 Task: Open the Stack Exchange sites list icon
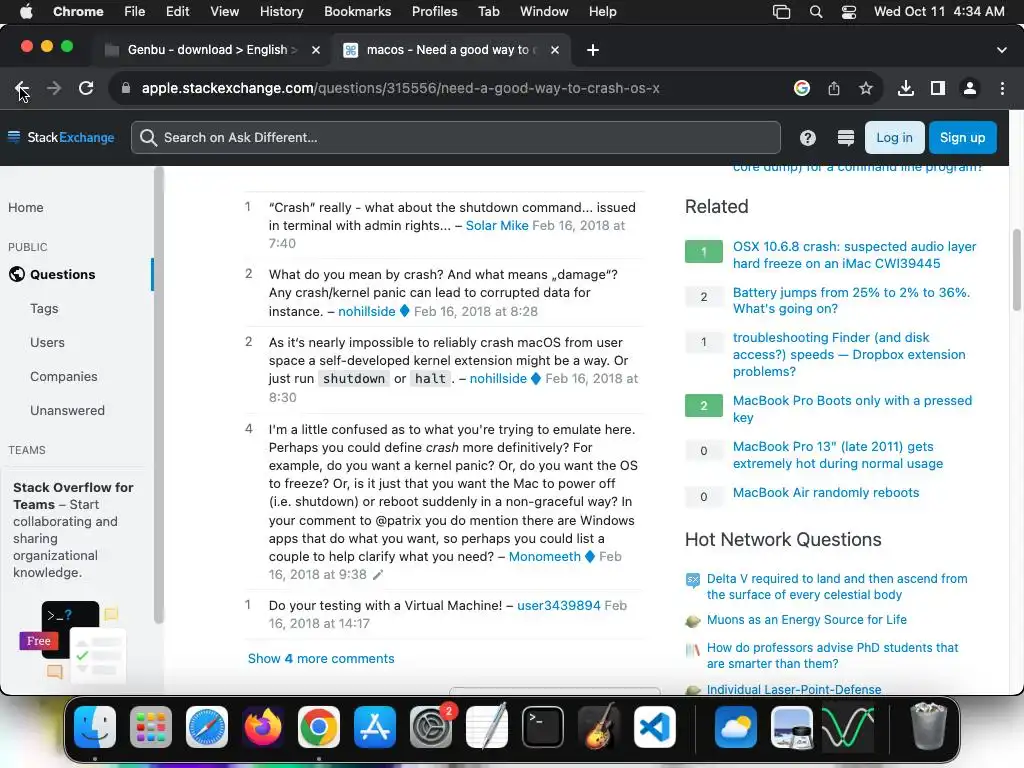tap(846, 138)
